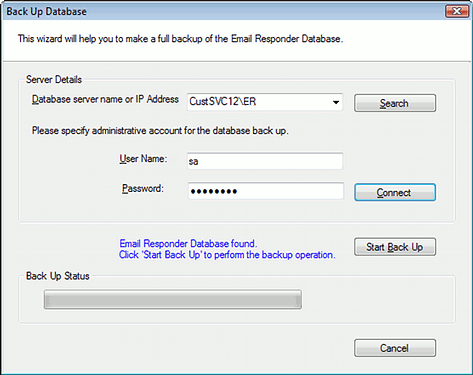
Task: Click the Start Back Up button
Action: click(x=395, y=247)
